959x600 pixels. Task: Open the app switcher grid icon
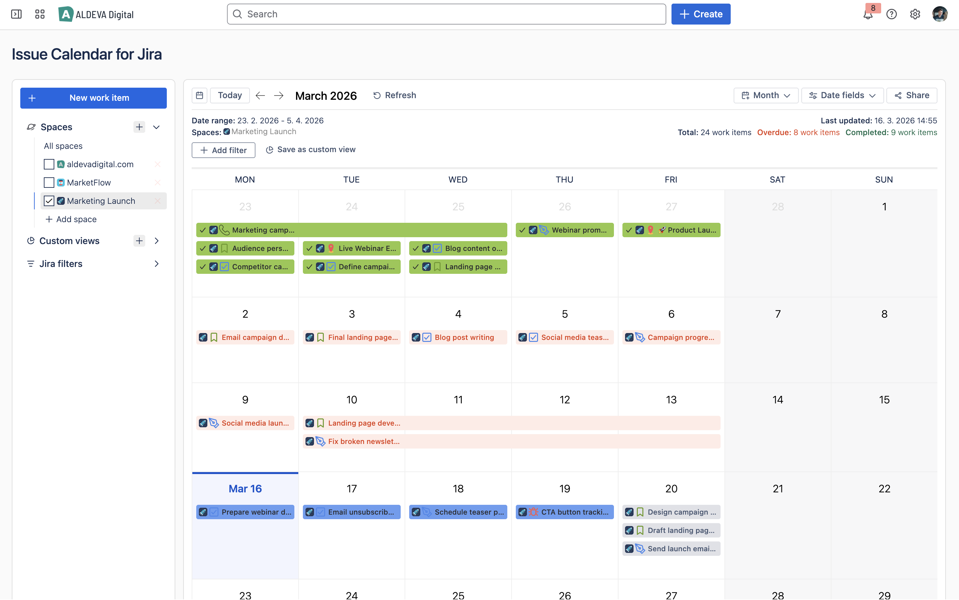[x=40, y=14]
